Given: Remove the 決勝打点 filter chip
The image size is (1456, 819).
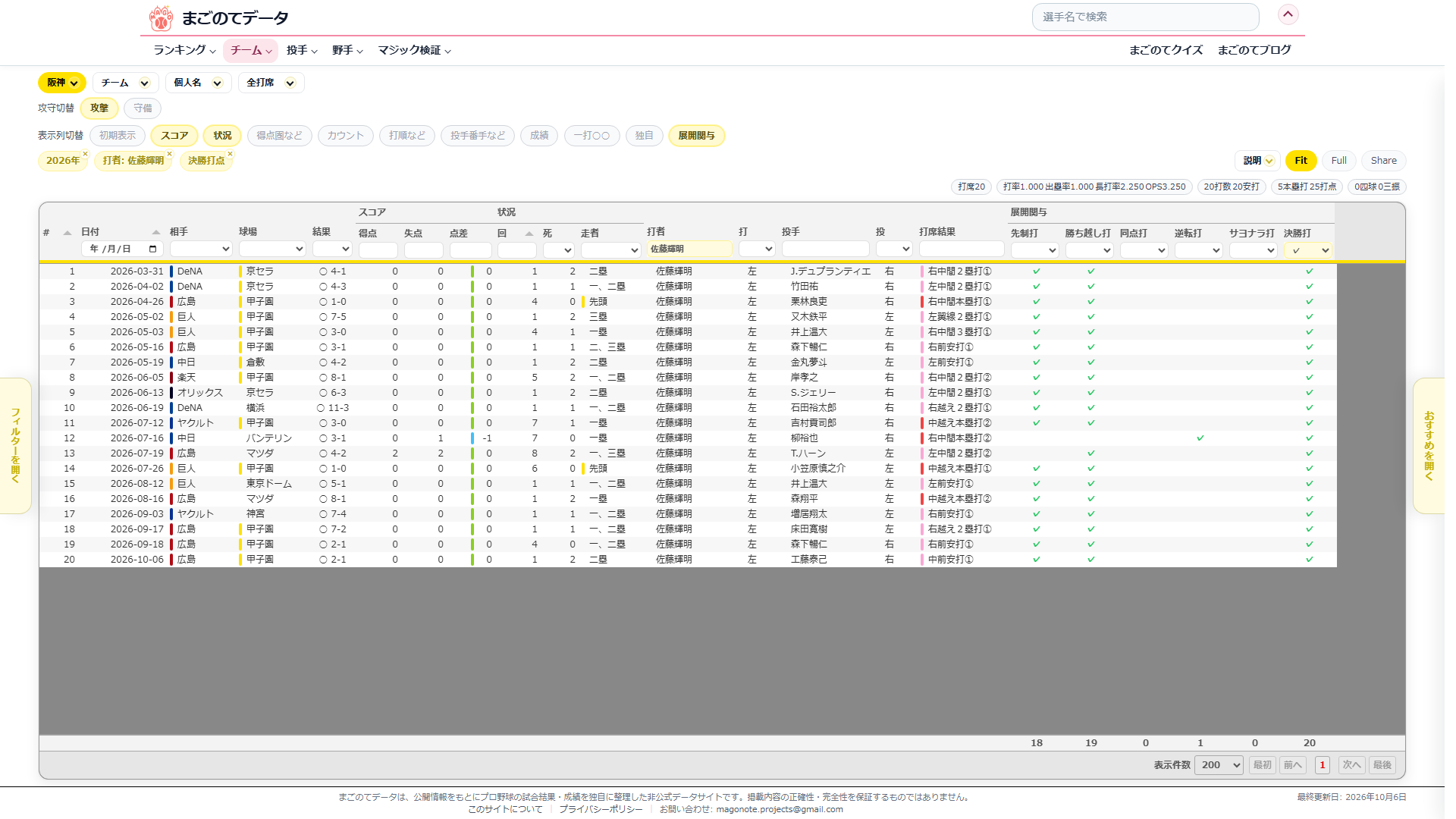Looking at the screenshot, I should click(230, 154).
